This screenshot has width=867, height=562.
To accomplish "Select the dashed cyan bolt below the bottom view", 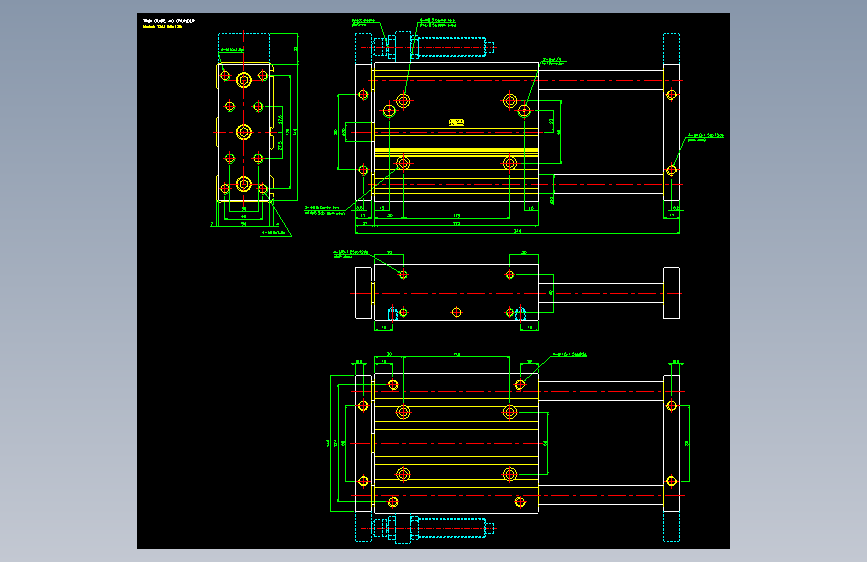I will pyautogui.click(x=452, y=528).
